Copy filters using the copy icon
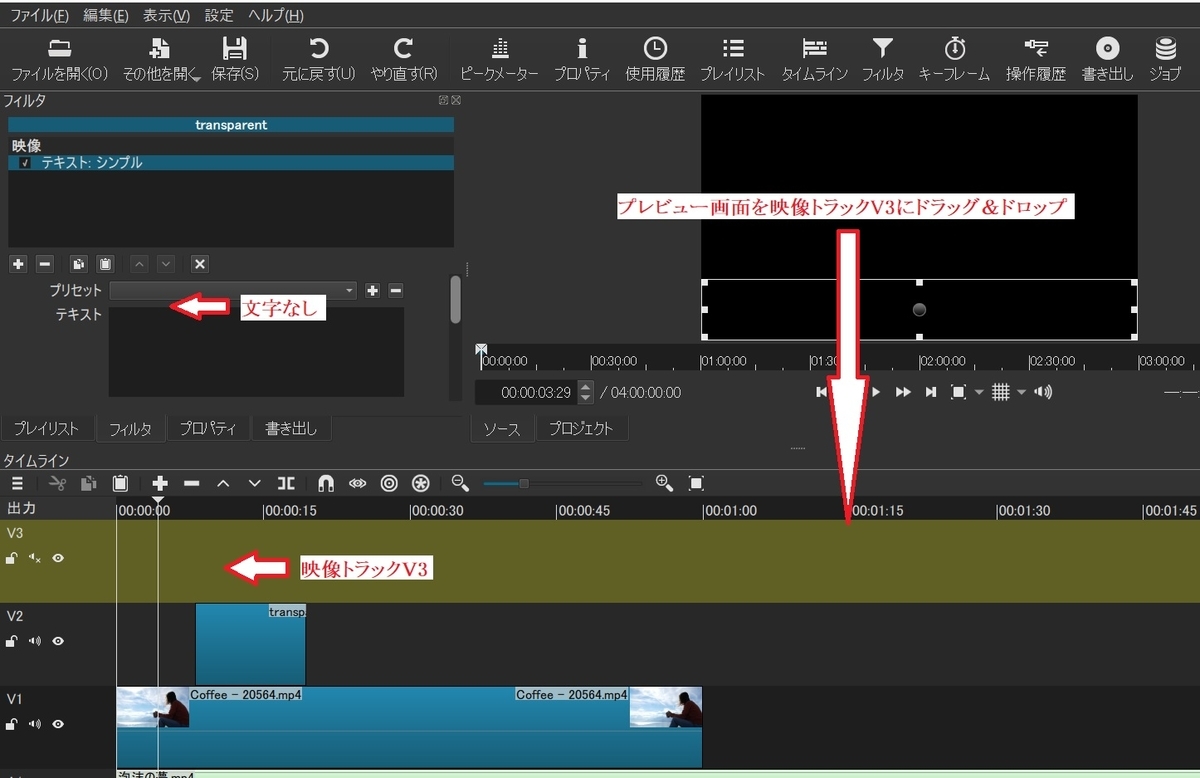 79,264
